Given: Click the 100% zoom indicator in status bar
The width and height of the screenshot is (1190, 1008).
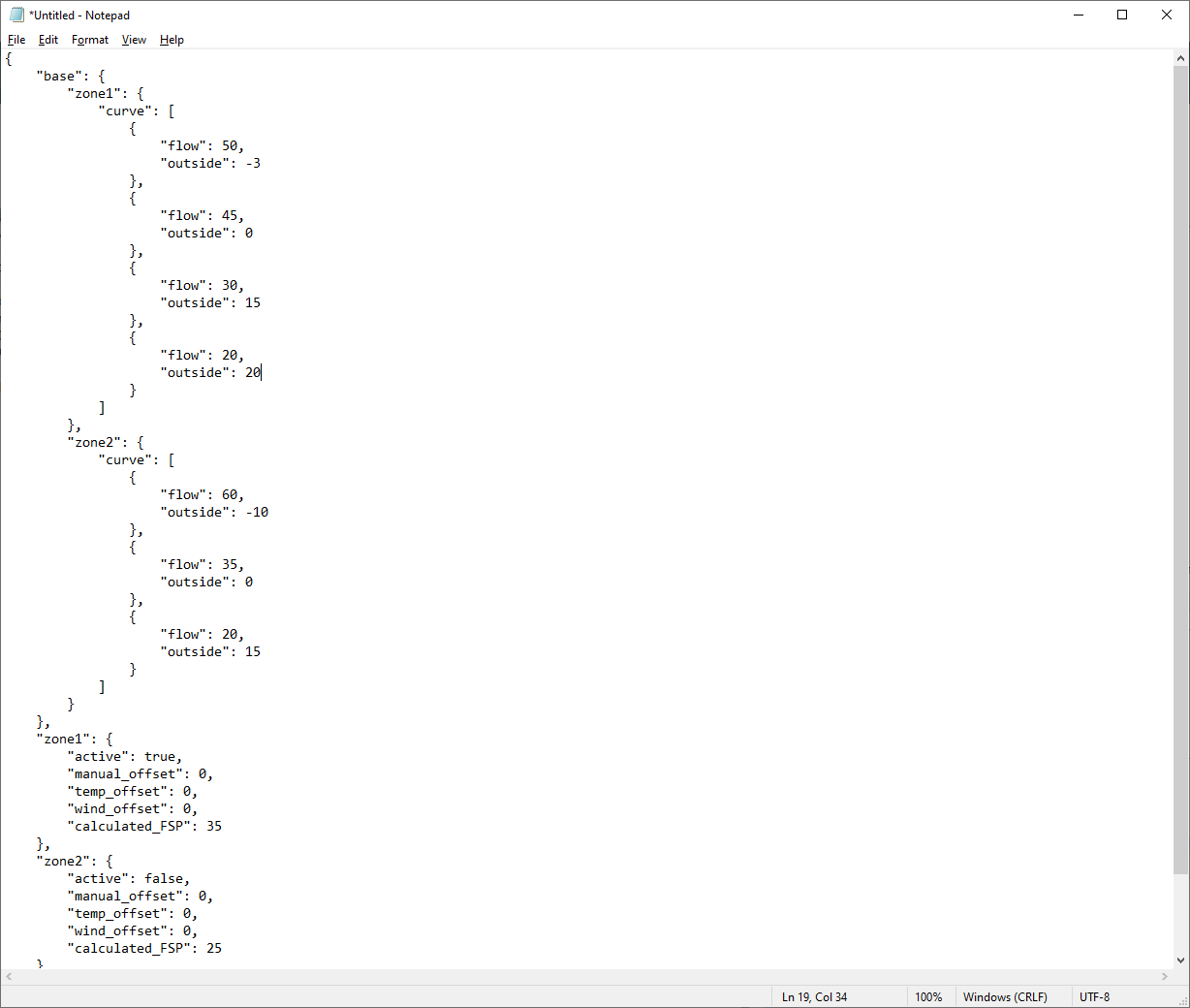Looking at the screenshot, I should pyautogui.click(x=928, y=997).
